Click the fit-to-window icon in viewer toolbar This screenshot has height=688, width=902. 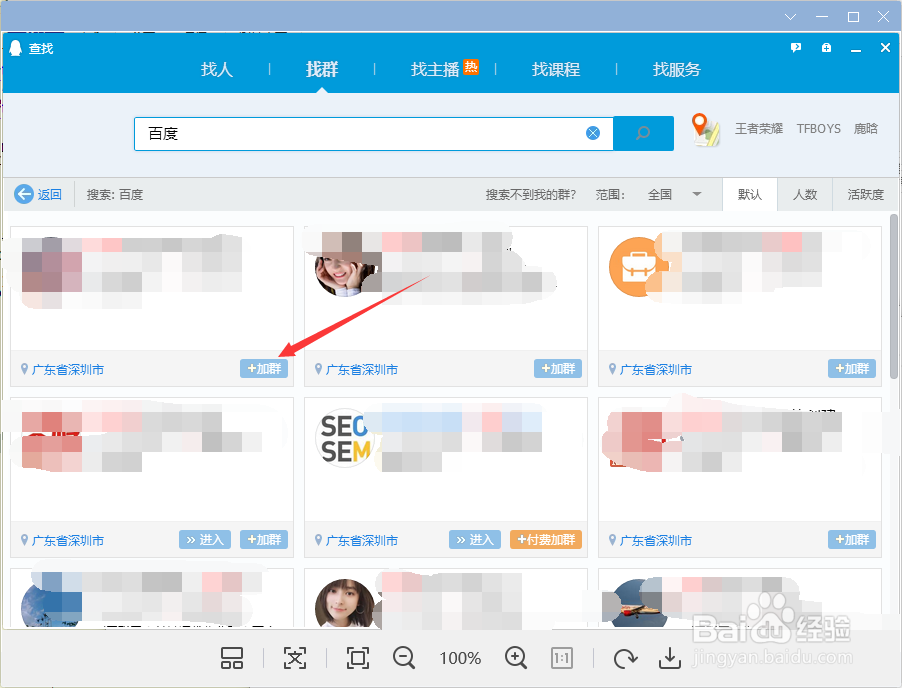[x=358, y=658]
